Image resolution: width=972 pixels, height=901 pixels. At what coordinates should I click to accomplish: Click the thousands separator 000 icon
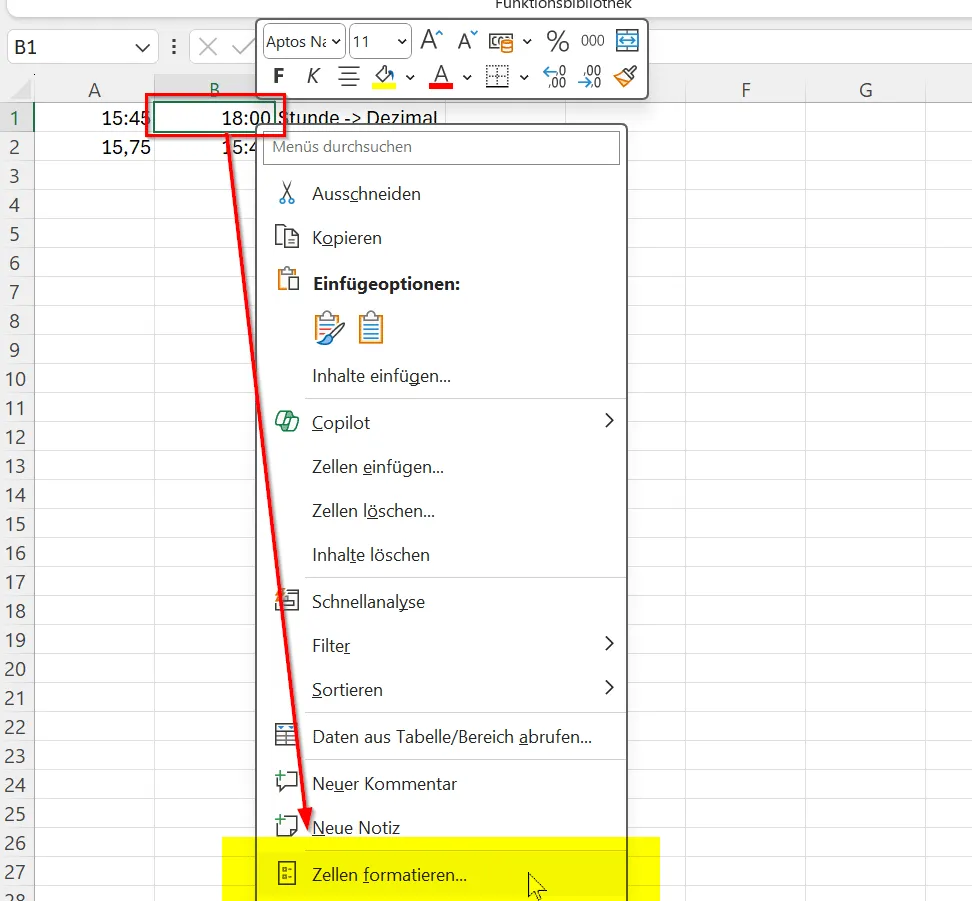coord(591,41)
